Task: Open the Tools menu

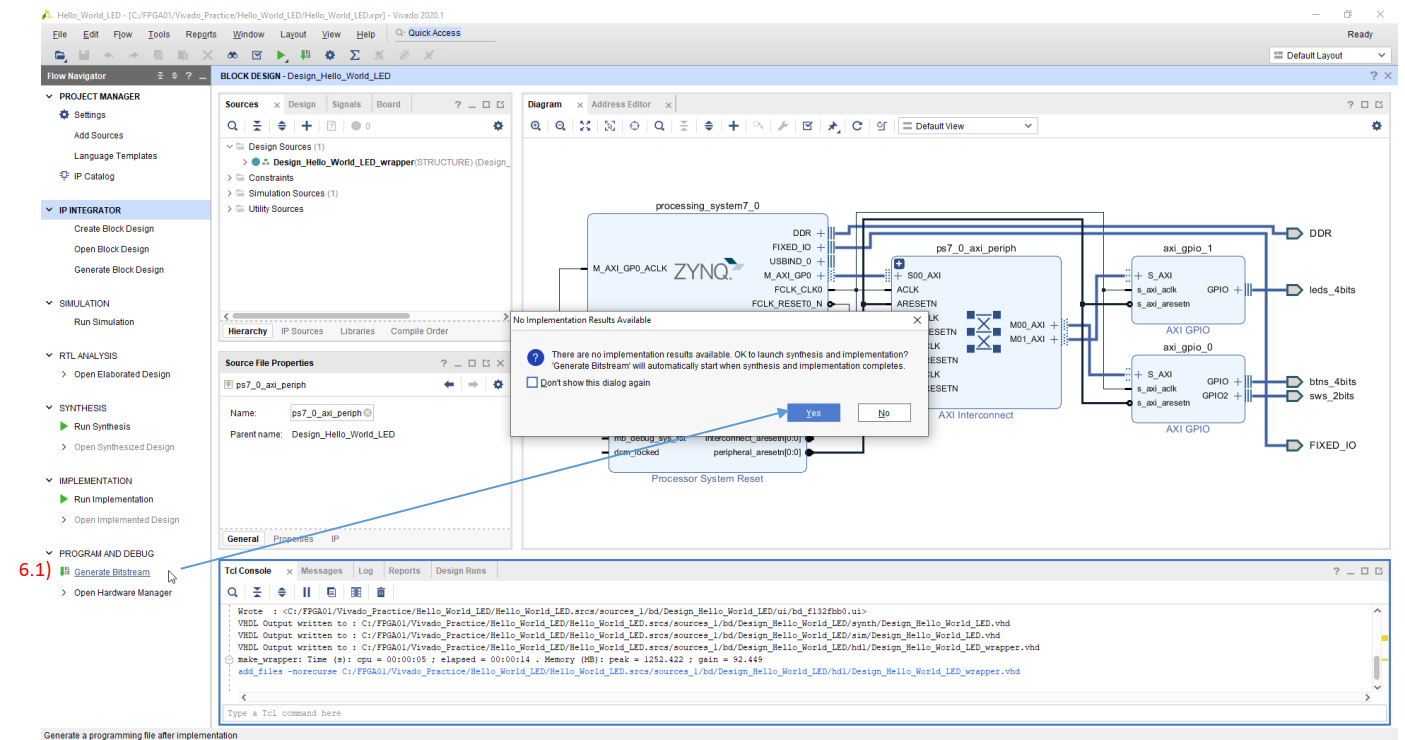Action: (159, 34)
